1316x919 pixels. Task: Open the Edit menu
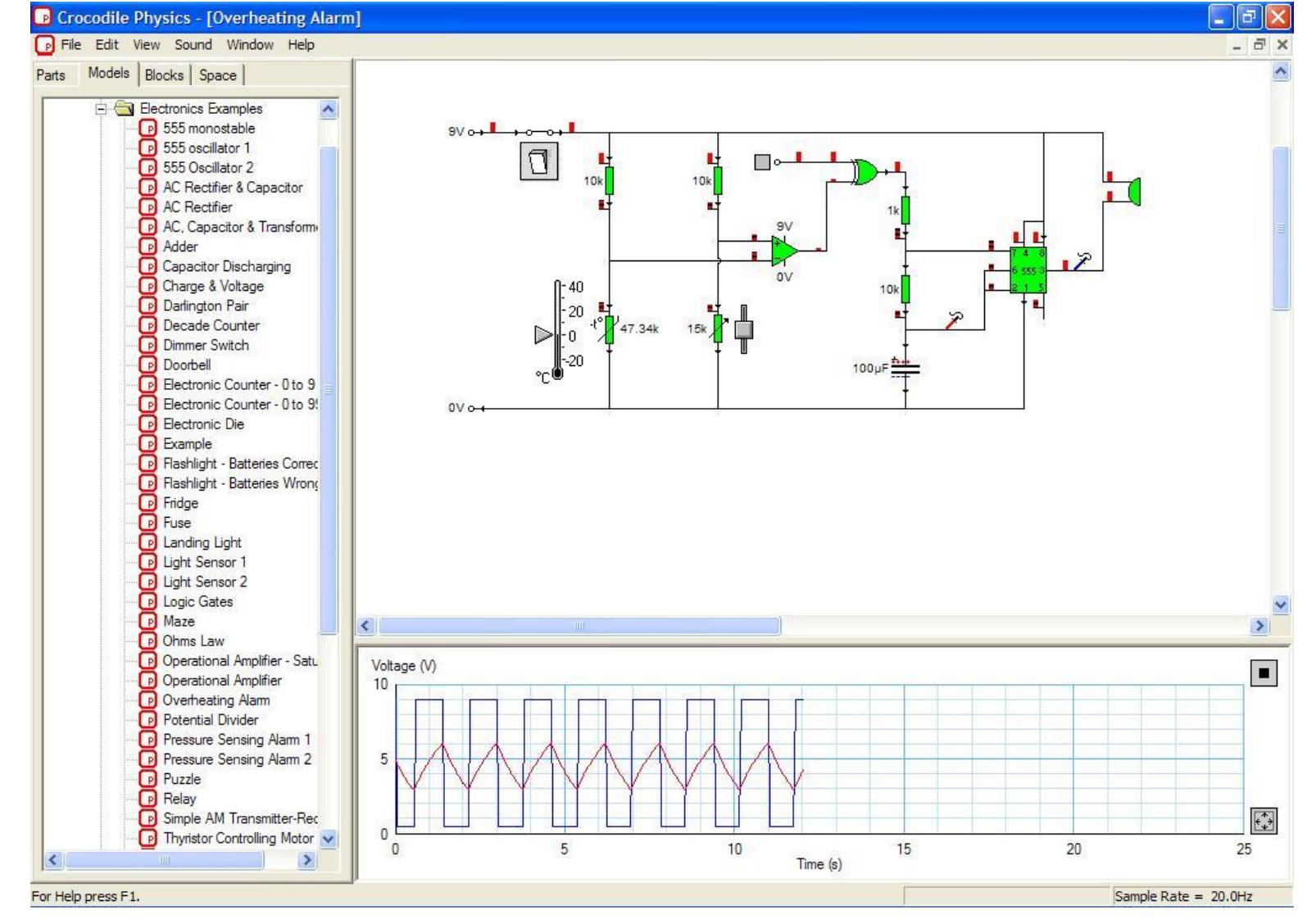click(107, 45)
